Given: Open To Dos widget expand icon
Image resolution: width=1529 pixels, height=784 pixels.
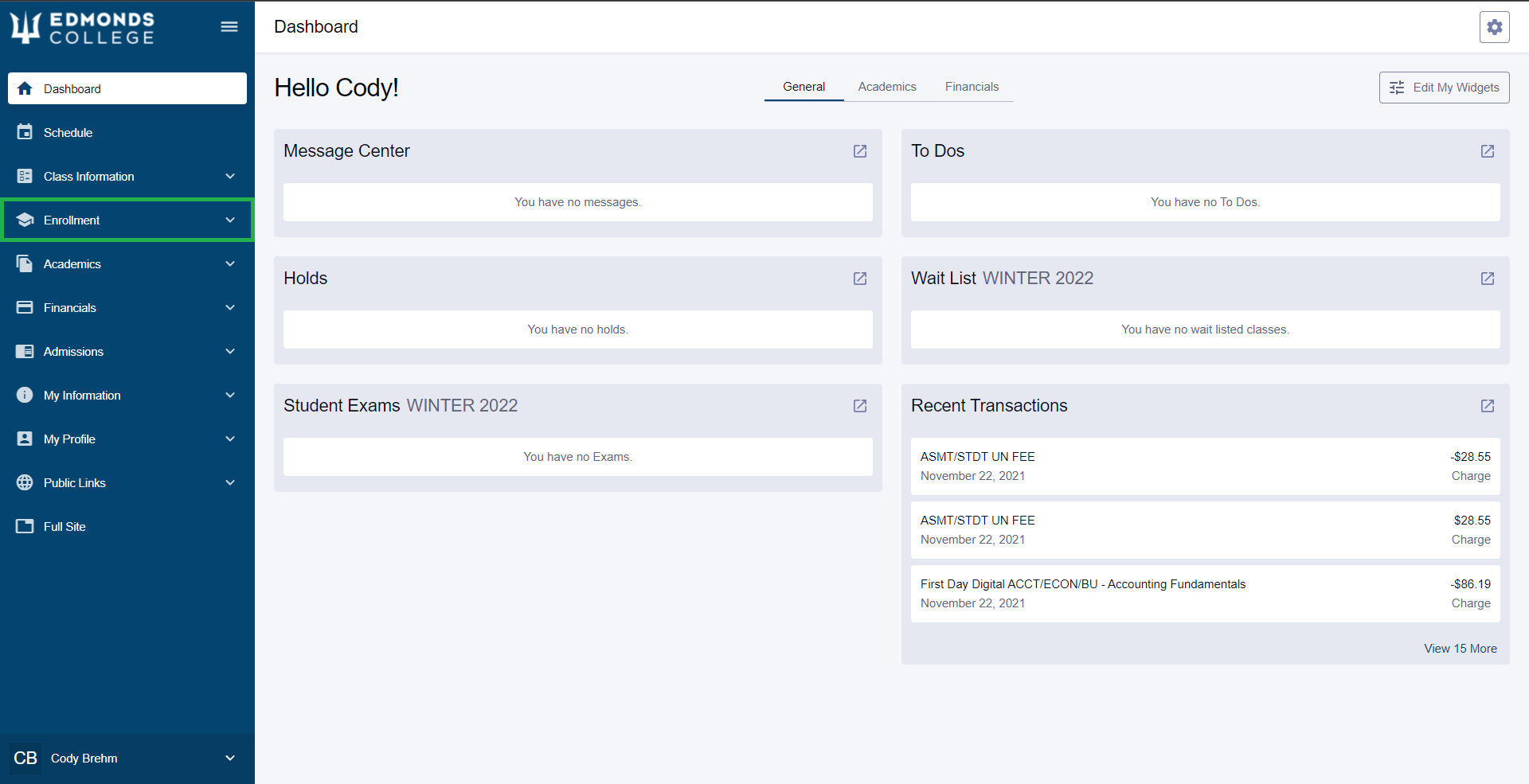Looking at the screenshot, I should click(x=1488, y=151).
